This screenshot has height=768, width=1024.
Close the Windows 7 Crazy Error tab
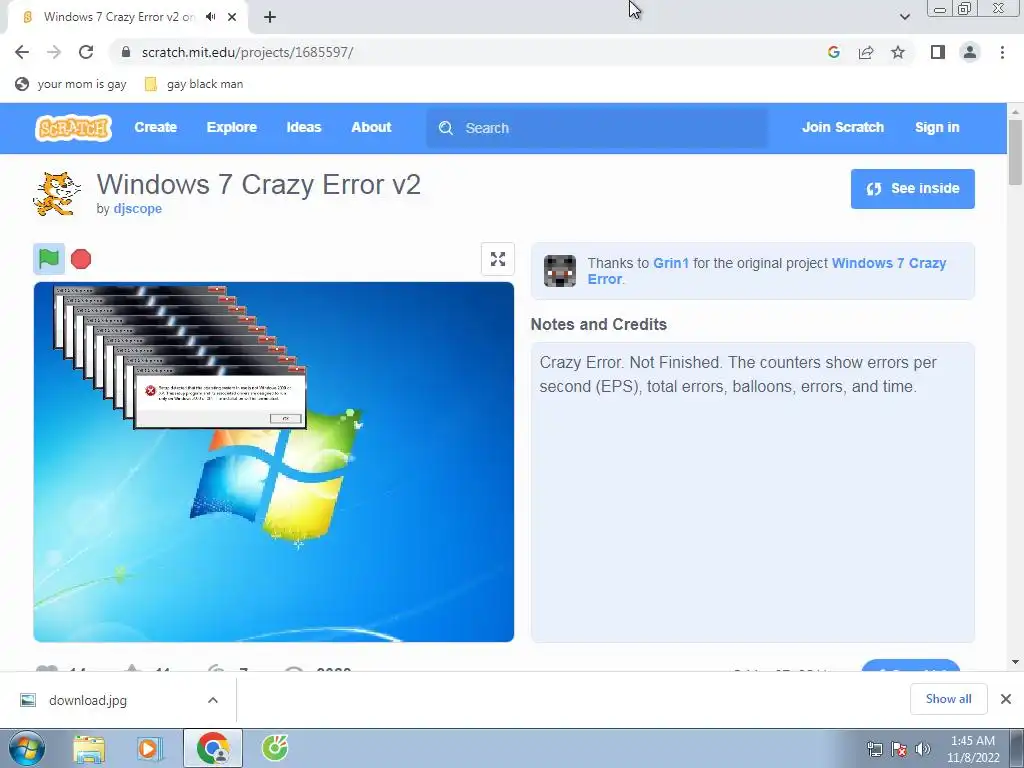pyautogui.click(x=232, y=17)
